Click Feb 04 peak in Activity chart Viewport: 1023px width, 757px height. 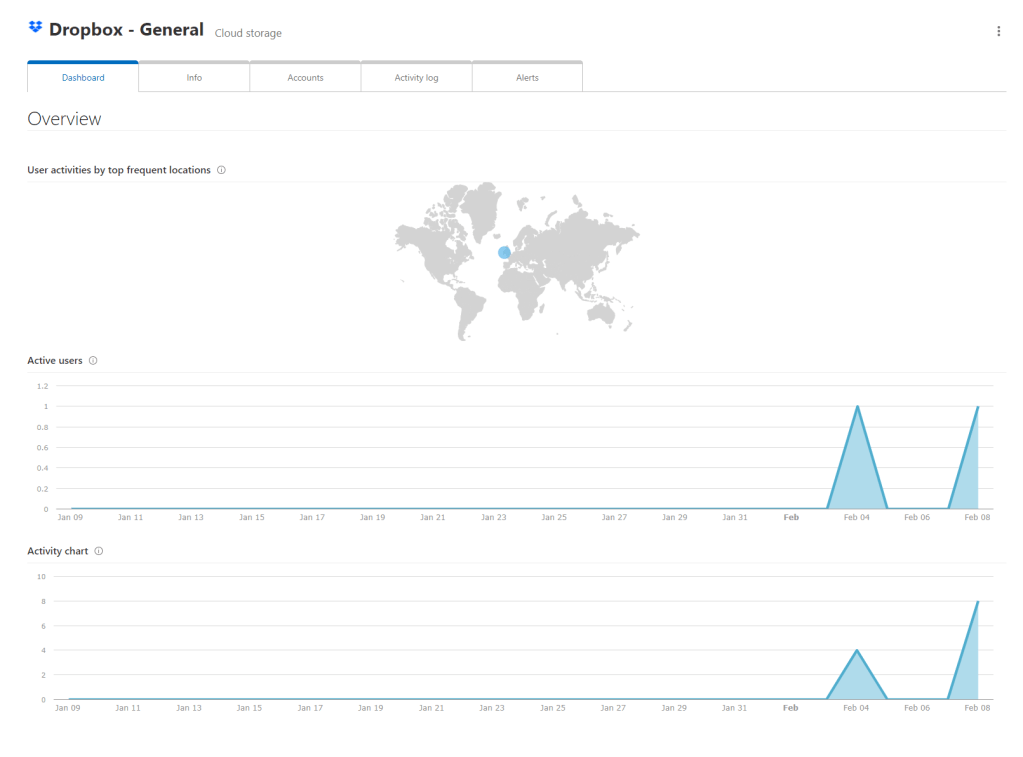click(857, 651)
